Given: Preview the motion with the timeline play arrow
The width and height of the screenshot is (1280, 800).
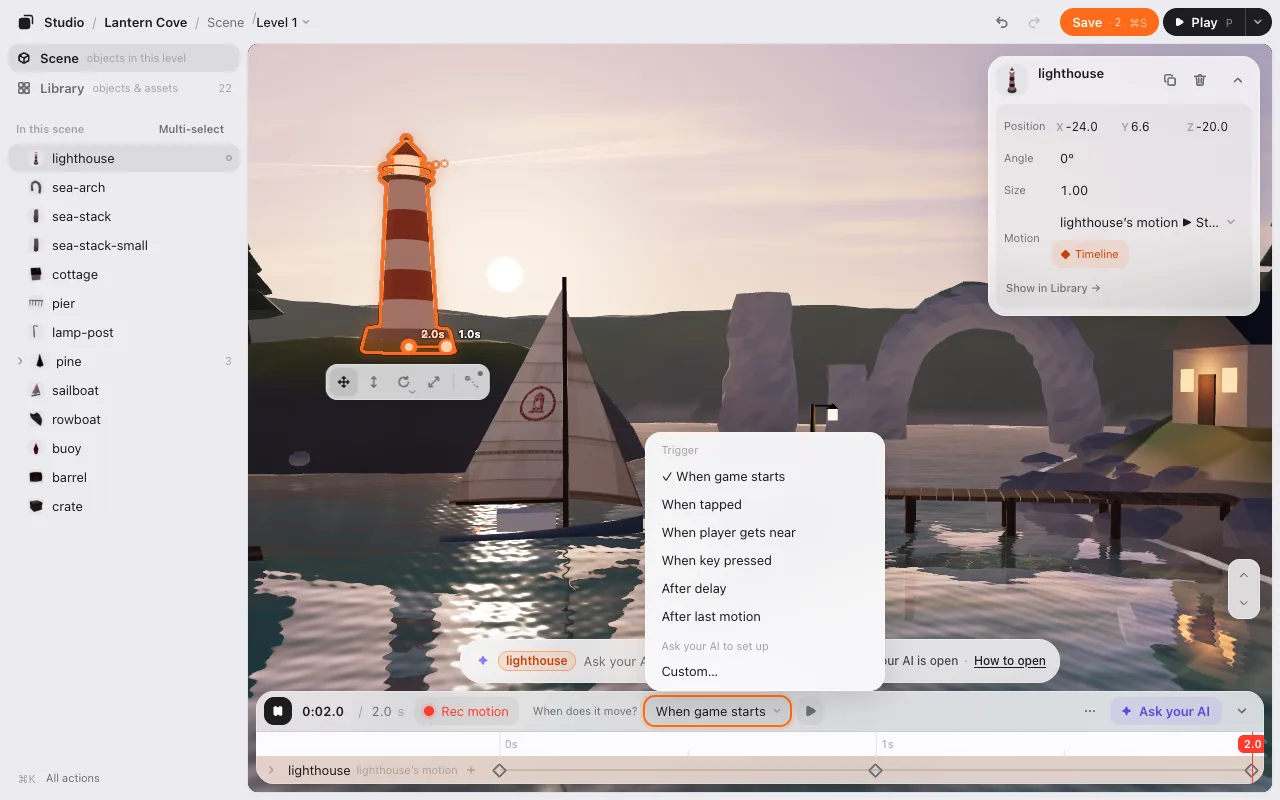Looking at the screenshot, I should coord(811,711).
